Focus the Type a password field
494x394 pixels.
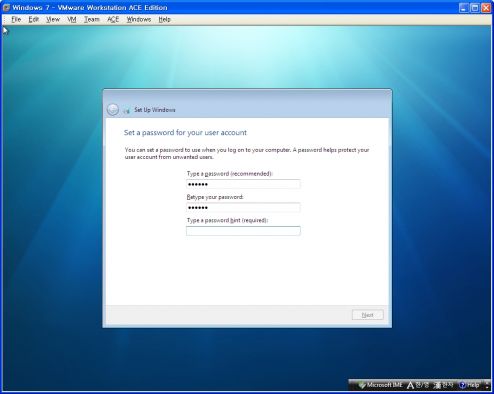pos(243,184)
